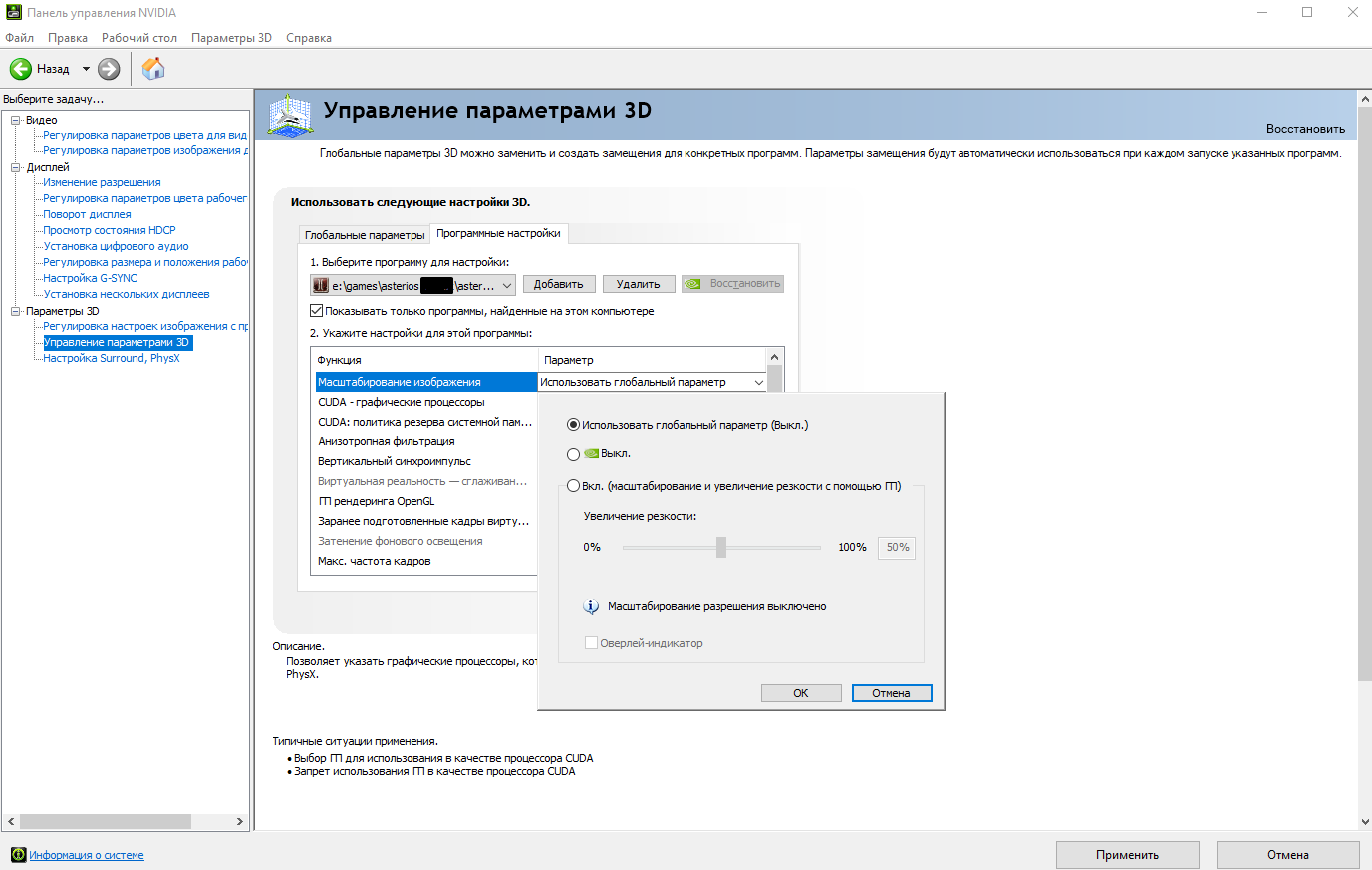Screen dimensions: 1372x870
Task: Open the Back button history dropdown arrow
Action: point(86,69)
